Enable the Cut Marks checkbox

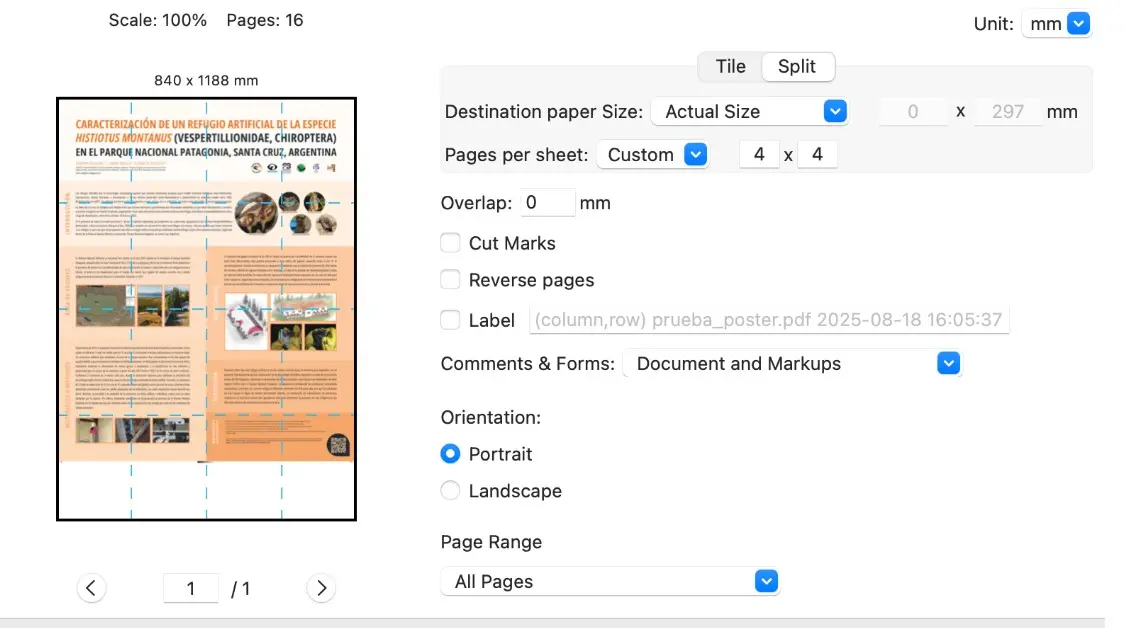coord(451,243)
